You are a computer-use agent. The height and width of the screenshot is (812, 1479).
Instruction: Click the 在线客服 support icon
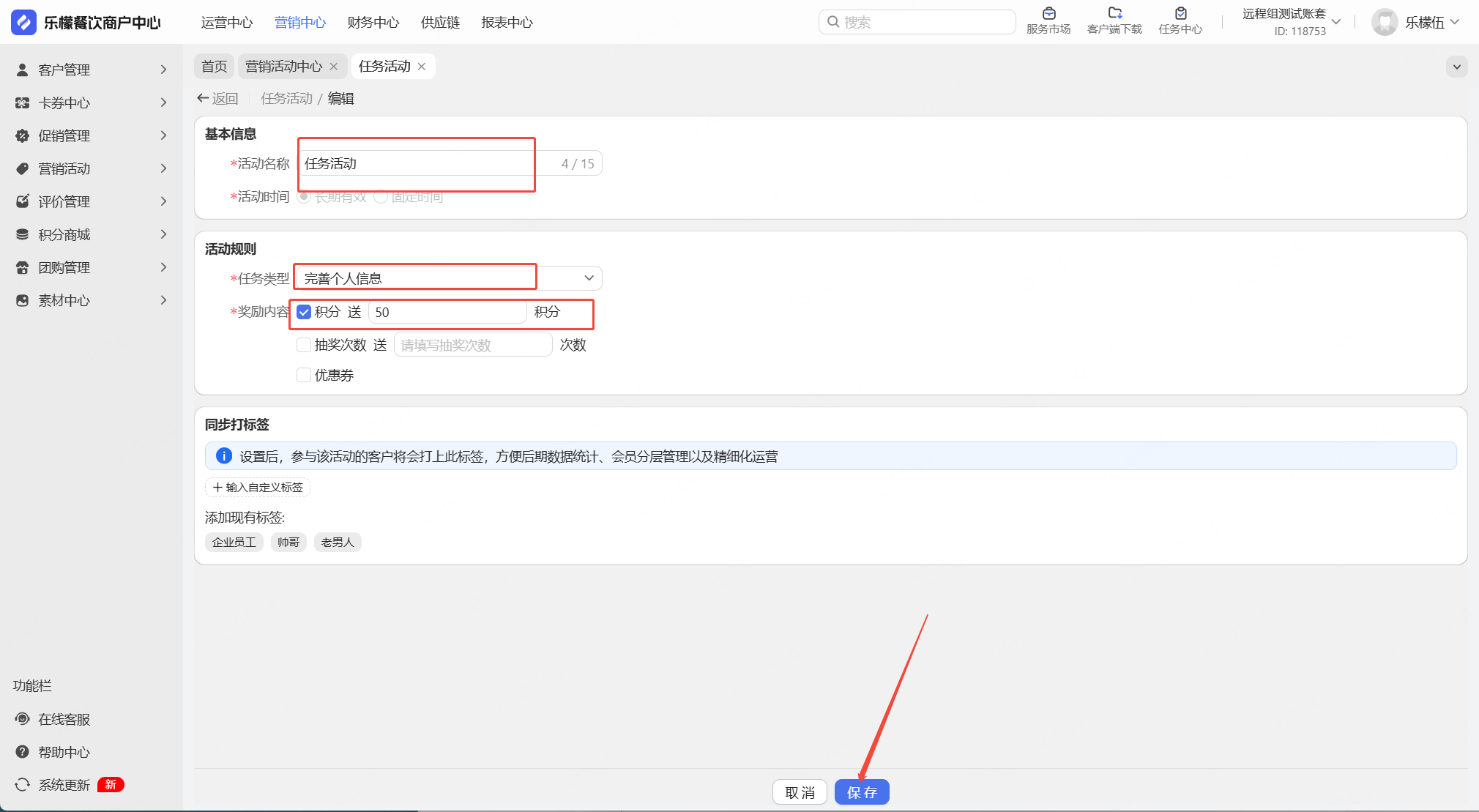(x=23, y=719)
